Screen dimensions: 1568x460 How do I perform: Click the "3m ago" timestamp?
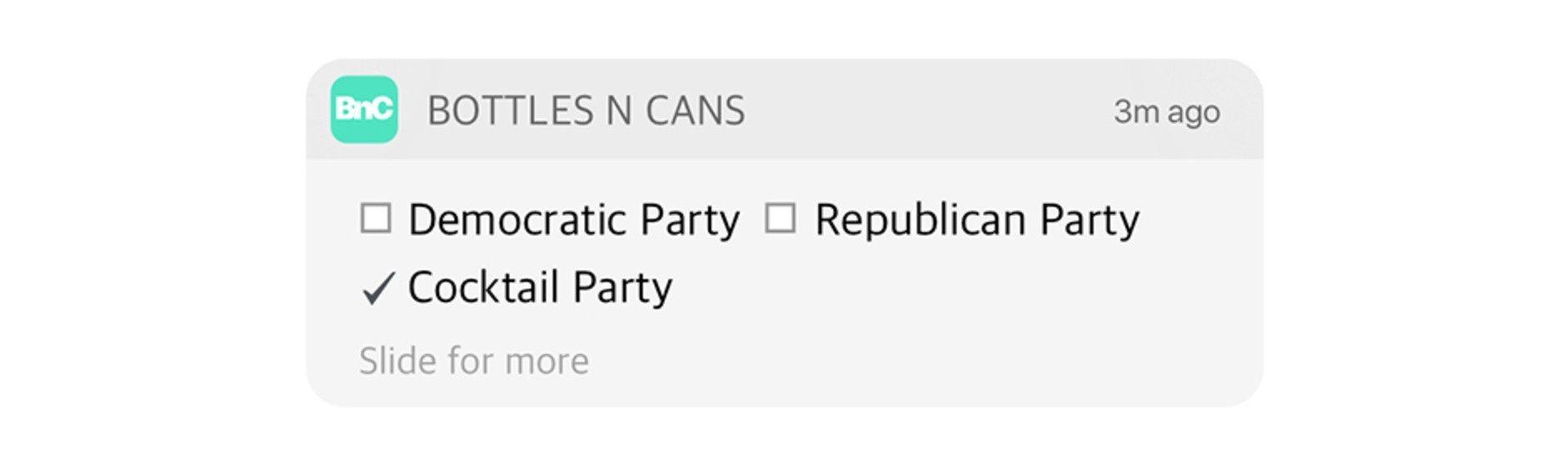(x=1166, y=112)
